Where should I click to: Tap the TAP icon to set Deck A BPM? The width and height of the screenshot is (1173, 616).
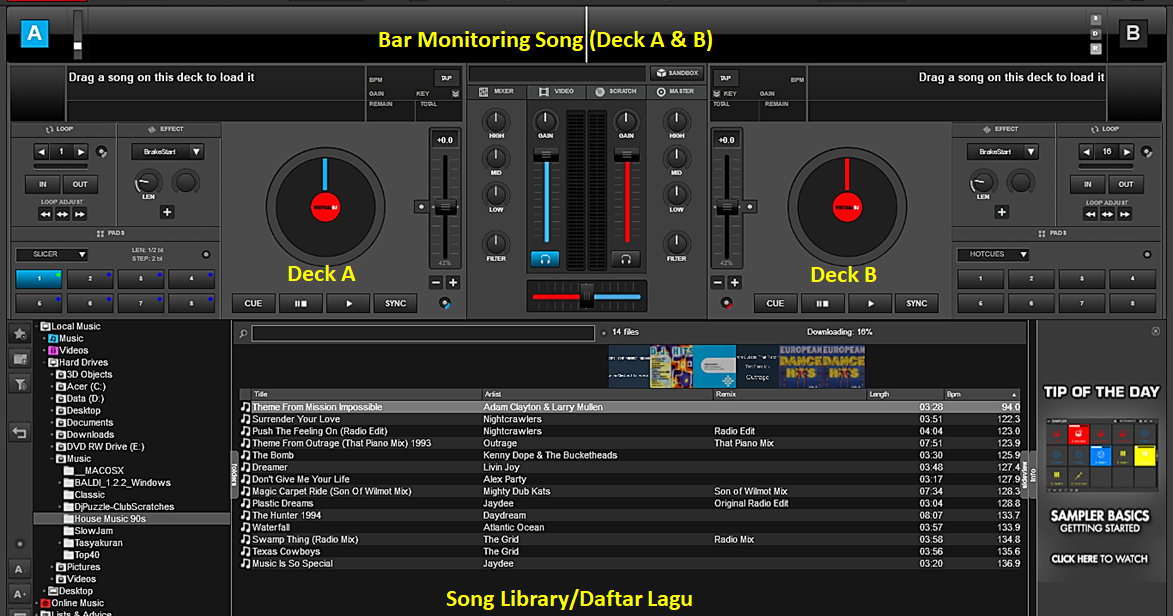pos(447,77)
